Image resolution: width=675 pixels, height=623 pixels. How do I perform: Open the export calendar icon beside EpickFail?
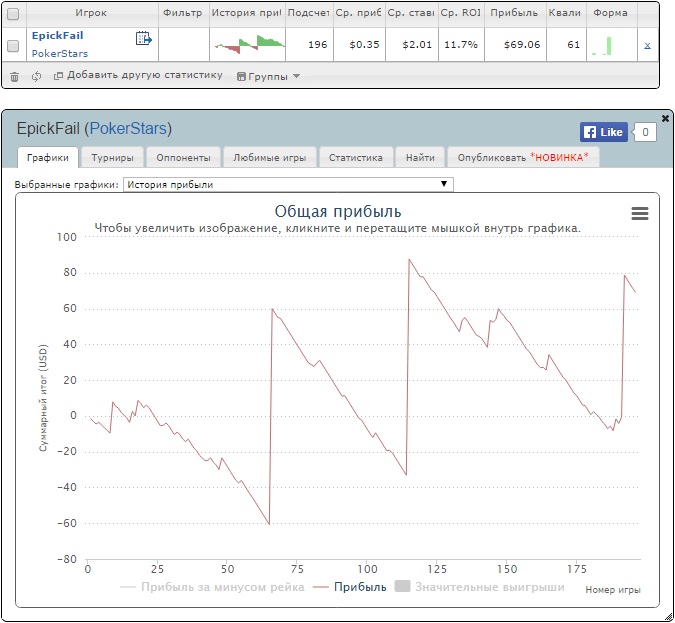click(143, 38)
